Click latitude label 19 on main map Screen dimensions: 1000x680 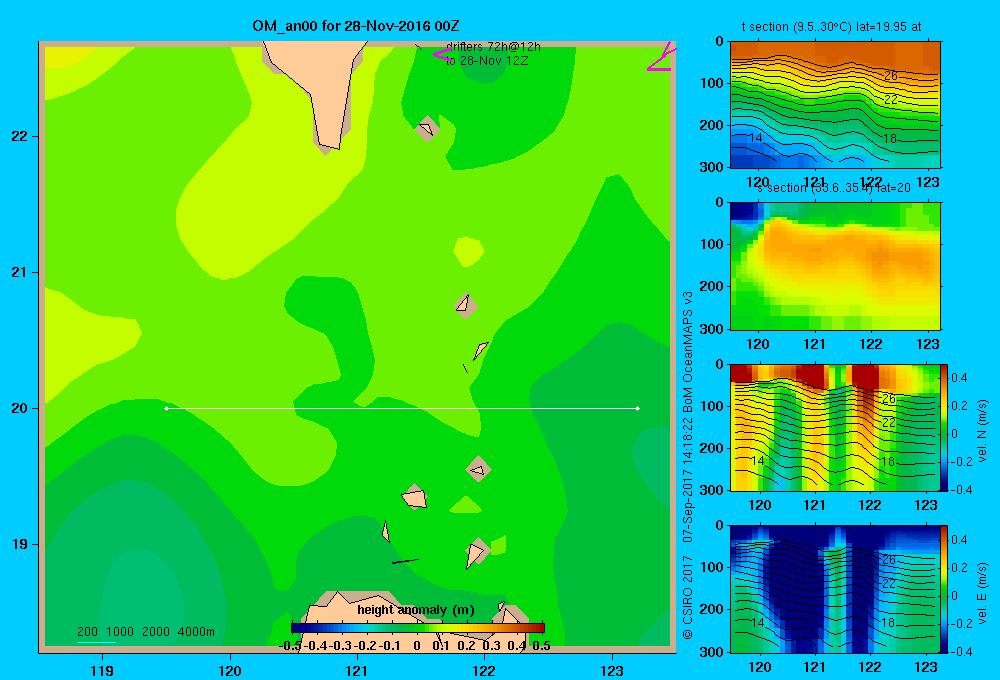point(20,544)
